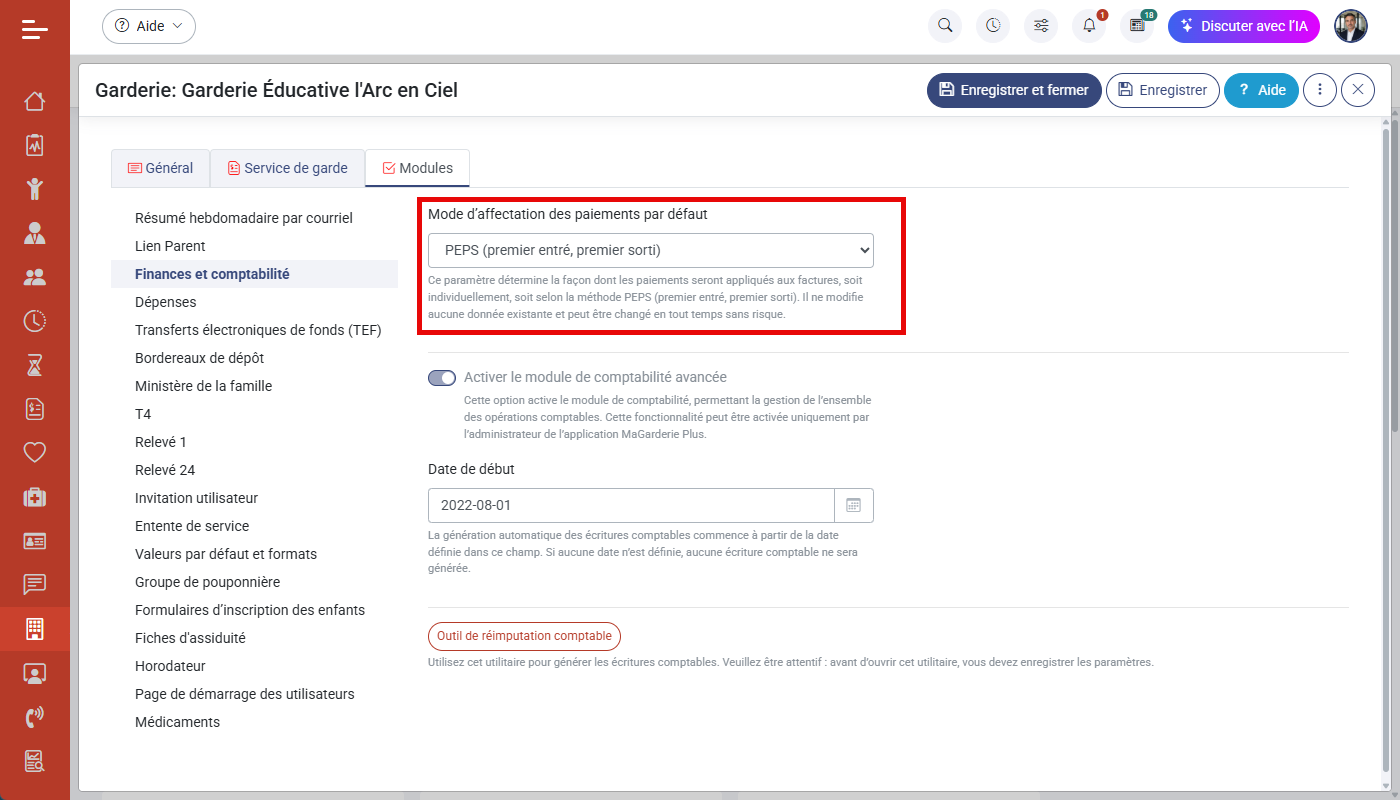This screenshot has width=1400, height=800.
Task: Open the search magnifier icon in top bar
Action: point(944,26)
